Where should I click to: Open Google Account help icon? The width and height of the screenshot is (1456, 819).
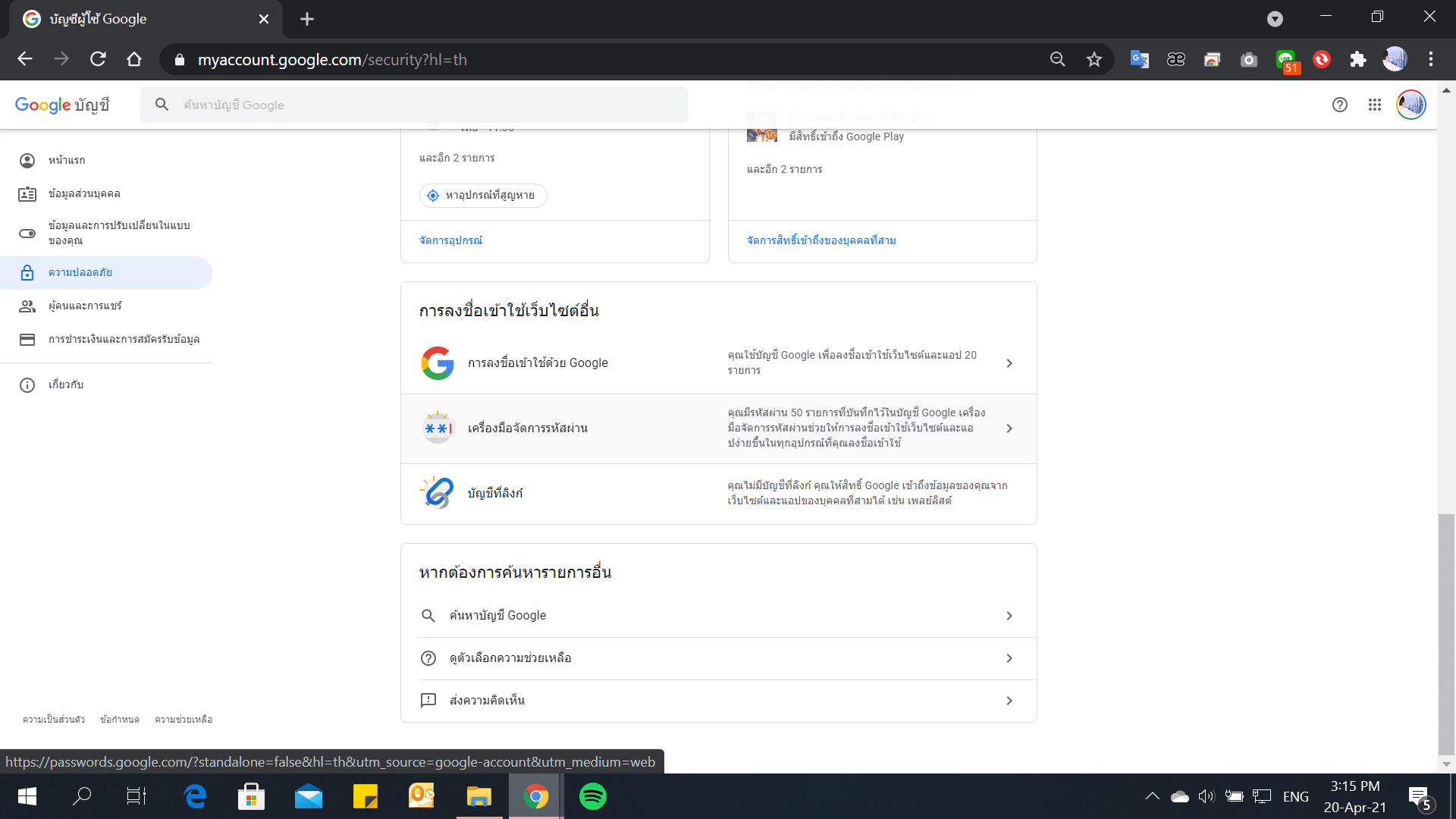tap(1339, 105)
